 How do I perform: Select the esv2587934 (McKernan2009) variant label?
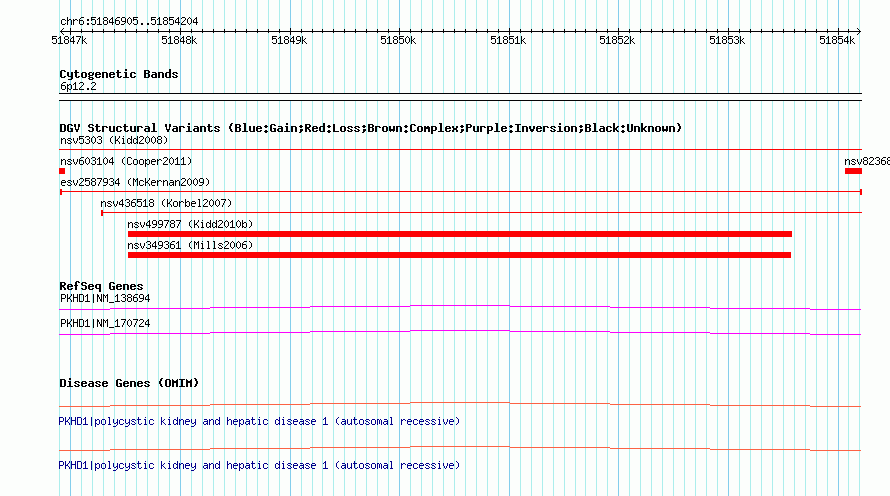click(x=135, y=182)
